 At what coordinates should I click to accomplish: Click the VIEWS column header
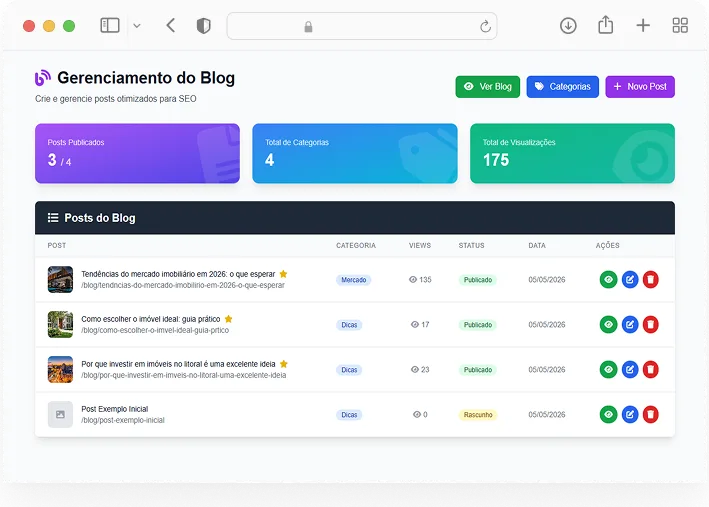(x=420, y=246)
